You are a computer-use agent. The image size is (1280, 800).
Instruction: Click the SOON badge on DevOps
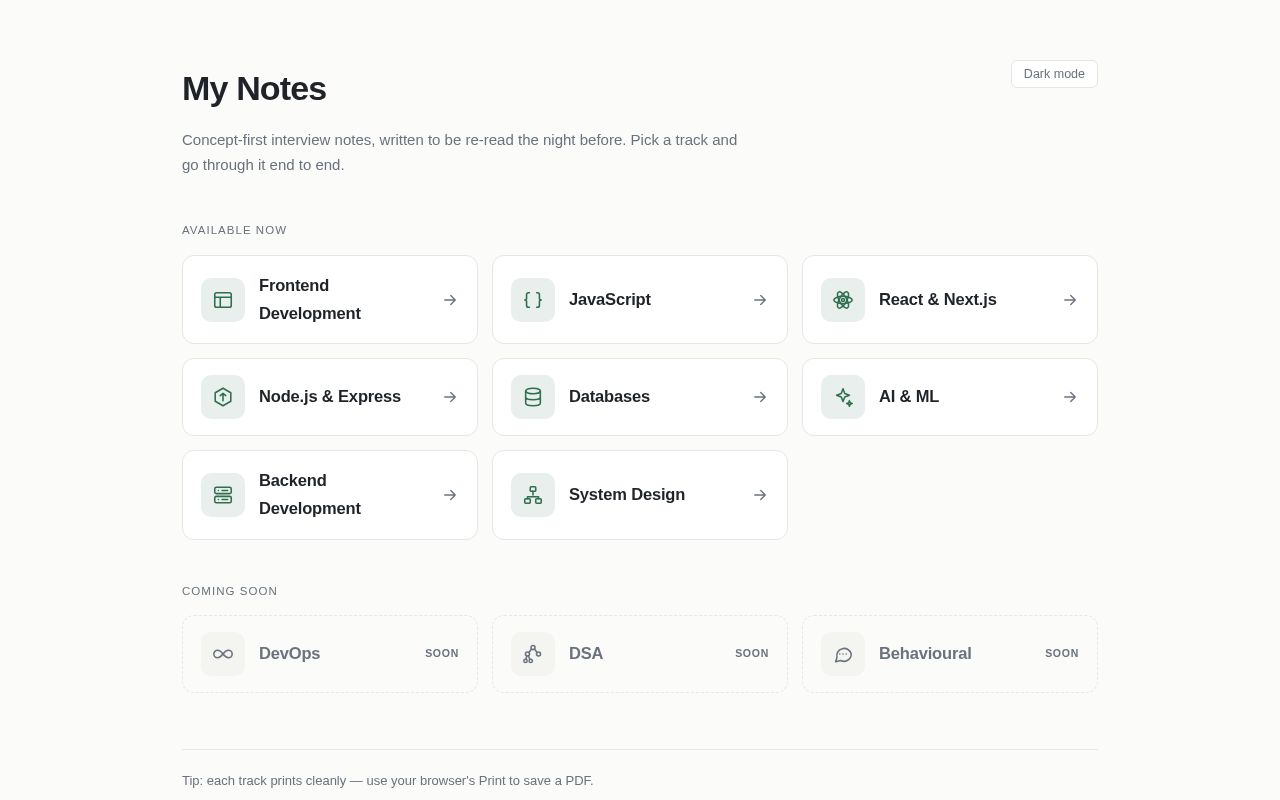point(442,654)
